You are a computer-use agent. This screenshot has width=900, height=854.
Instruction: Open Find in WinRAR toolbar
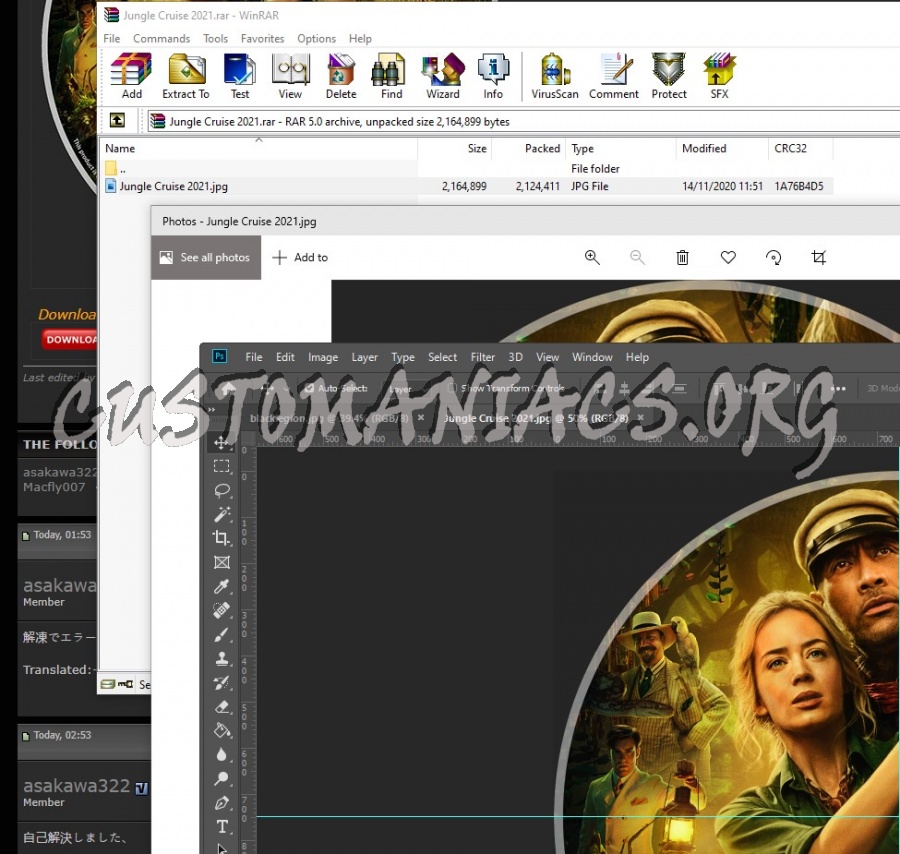point(391,76)
